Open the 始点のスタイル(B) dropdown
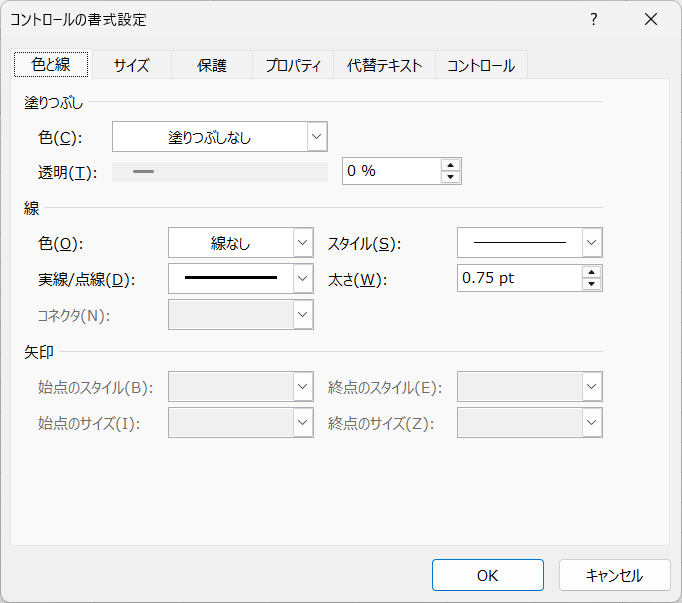682x603 pixels. tap(241, 386)
